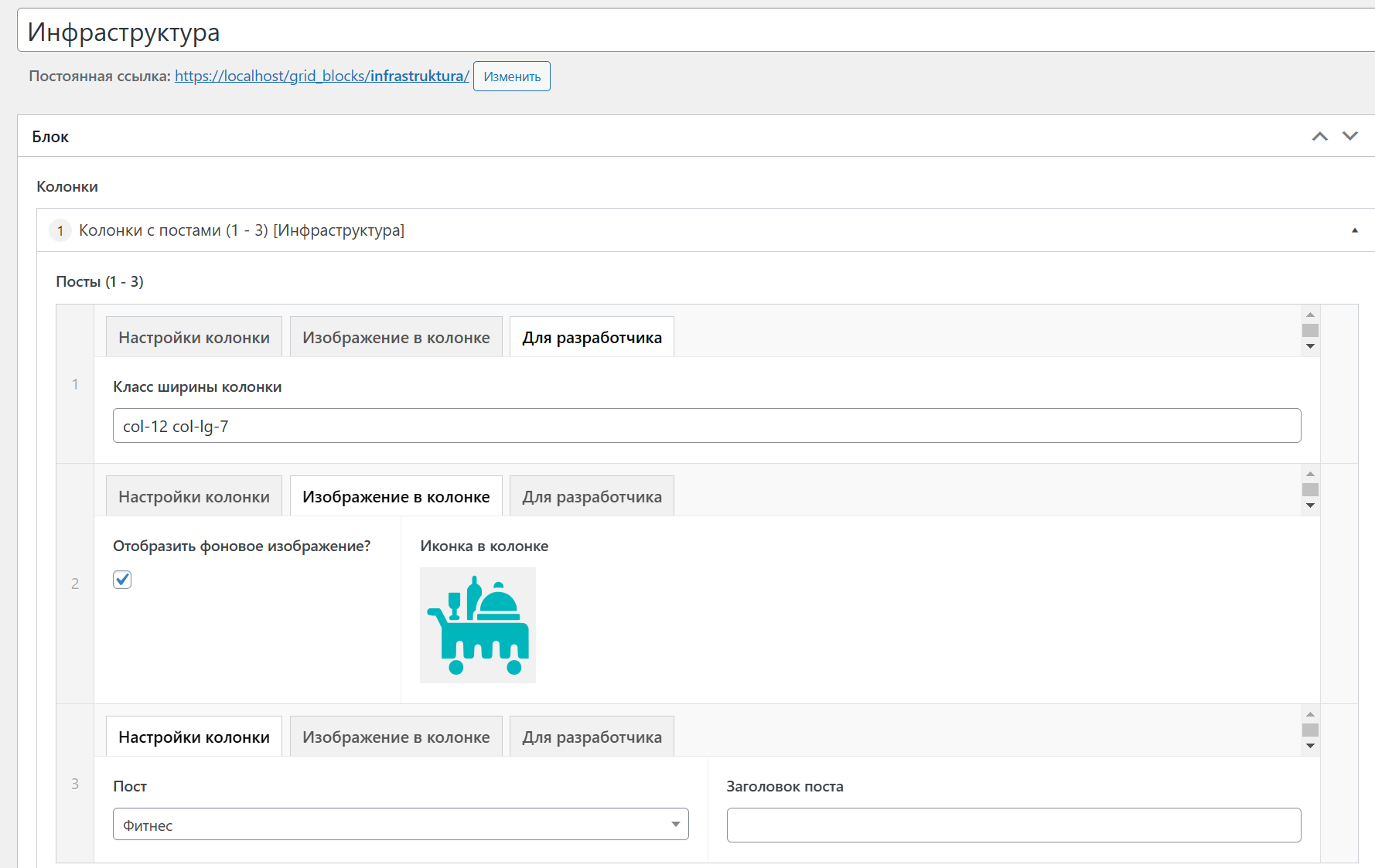Open Изображение в колонке tab in row 3
Screen dimensions: 1375x868
tap(396, 737)
